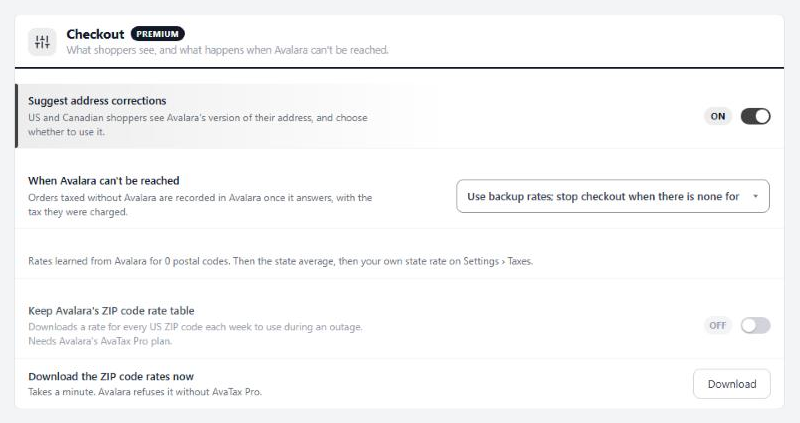Click 'What shoppers see' subtitle text
Screen dimensions: 800x423
pyautogui.click(x=227, y=50)
